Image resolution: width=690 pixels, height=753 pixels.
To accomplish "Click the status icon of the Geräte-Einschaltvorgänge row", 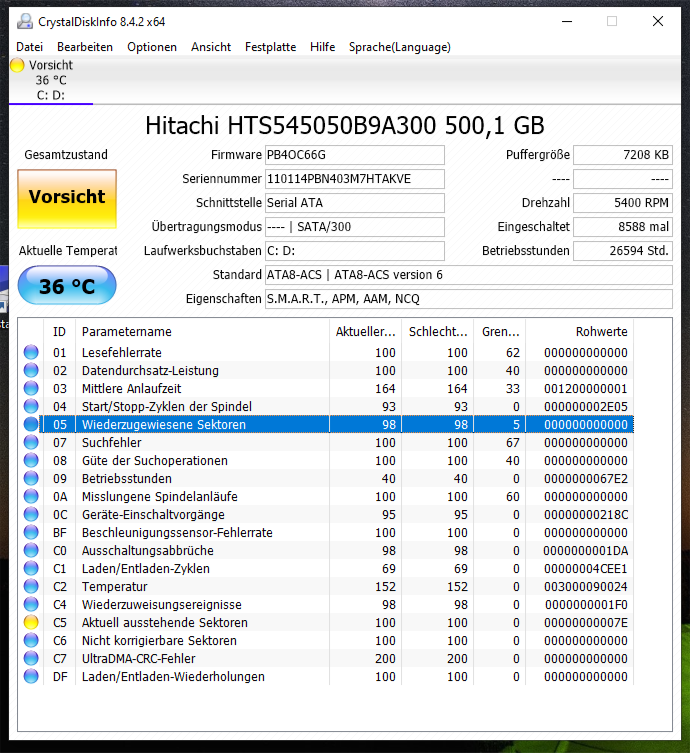I will tap(31, 514).
